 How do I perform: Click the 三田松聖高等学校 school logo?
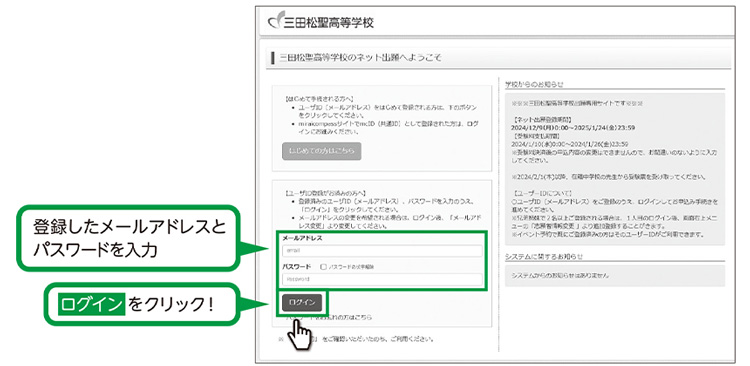click(321, 22)
